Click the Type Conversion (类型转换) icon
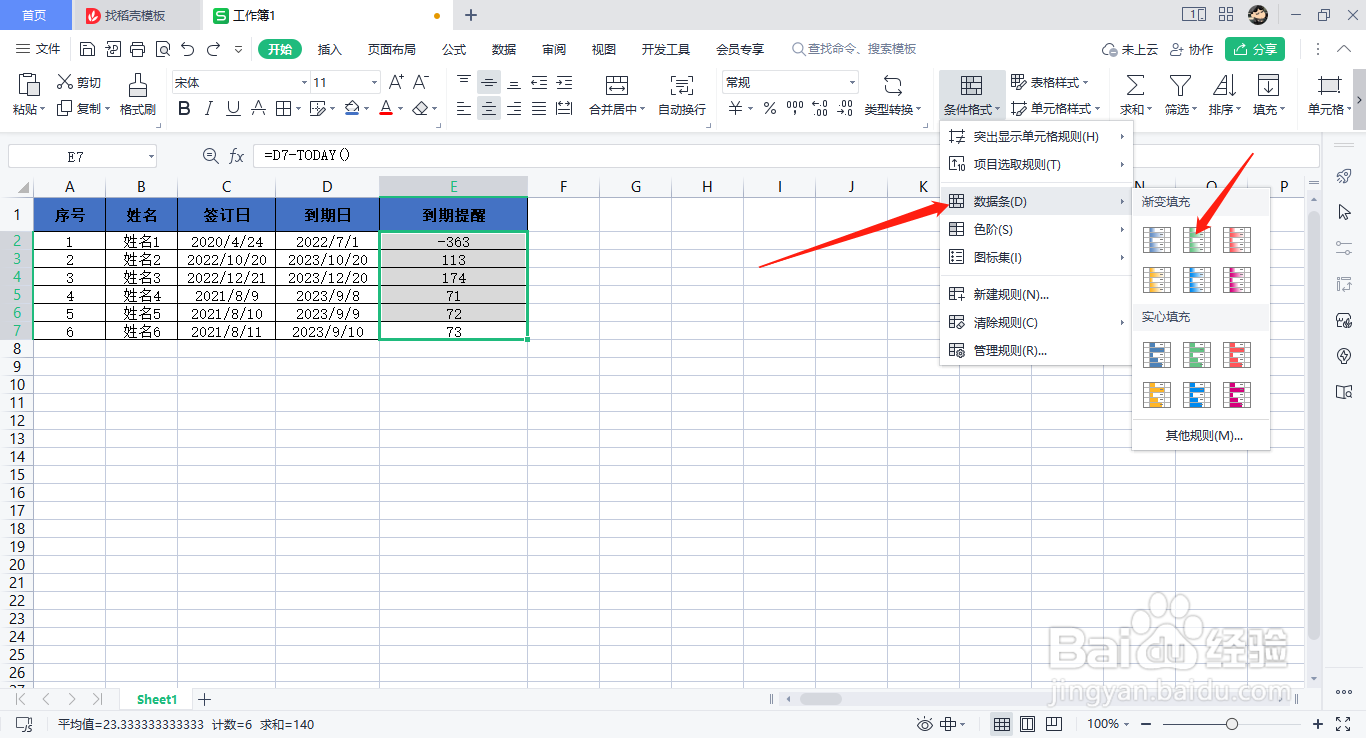 point(893,85)
